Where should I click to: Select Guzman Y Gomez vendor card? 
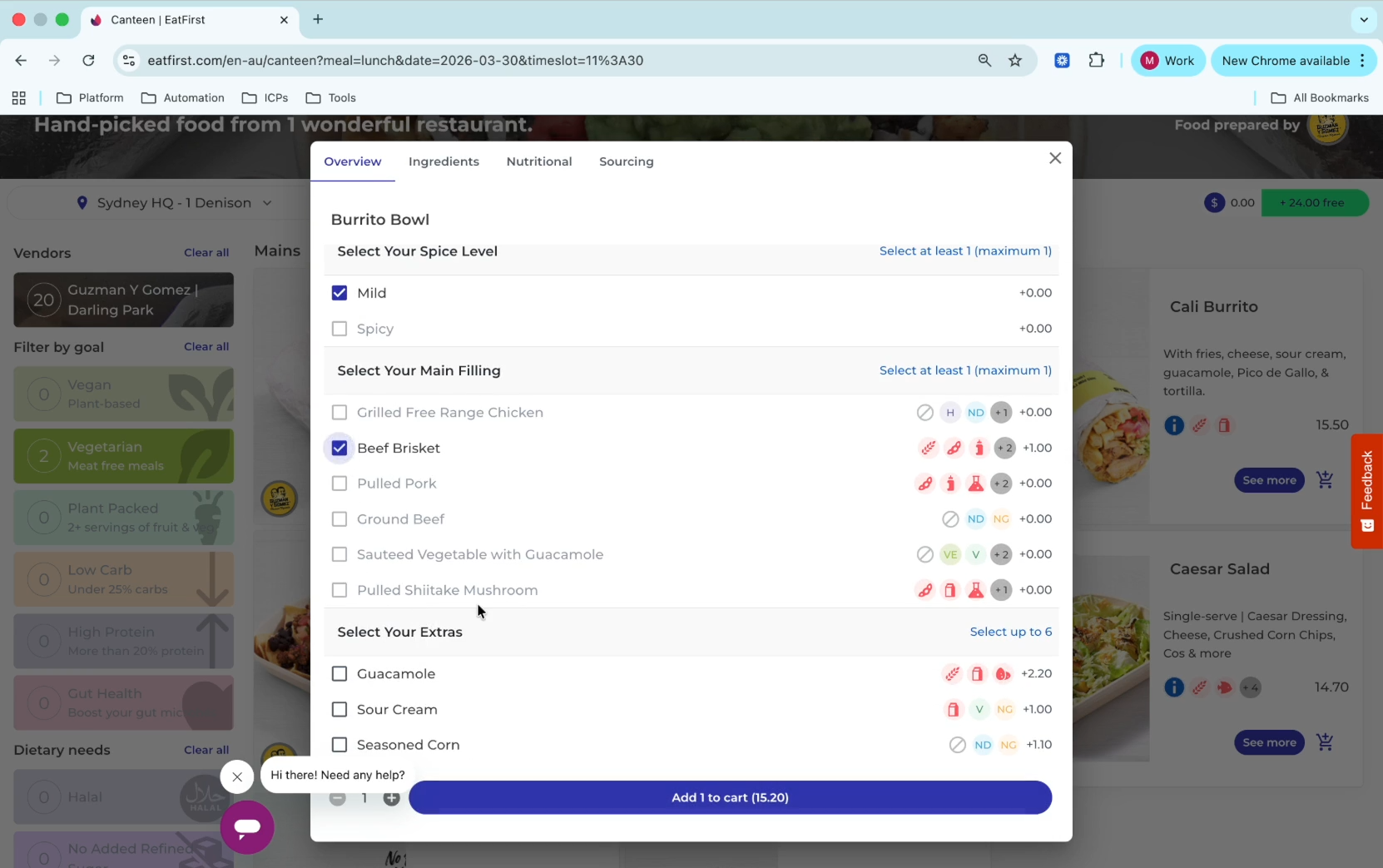tap(123, 300)
